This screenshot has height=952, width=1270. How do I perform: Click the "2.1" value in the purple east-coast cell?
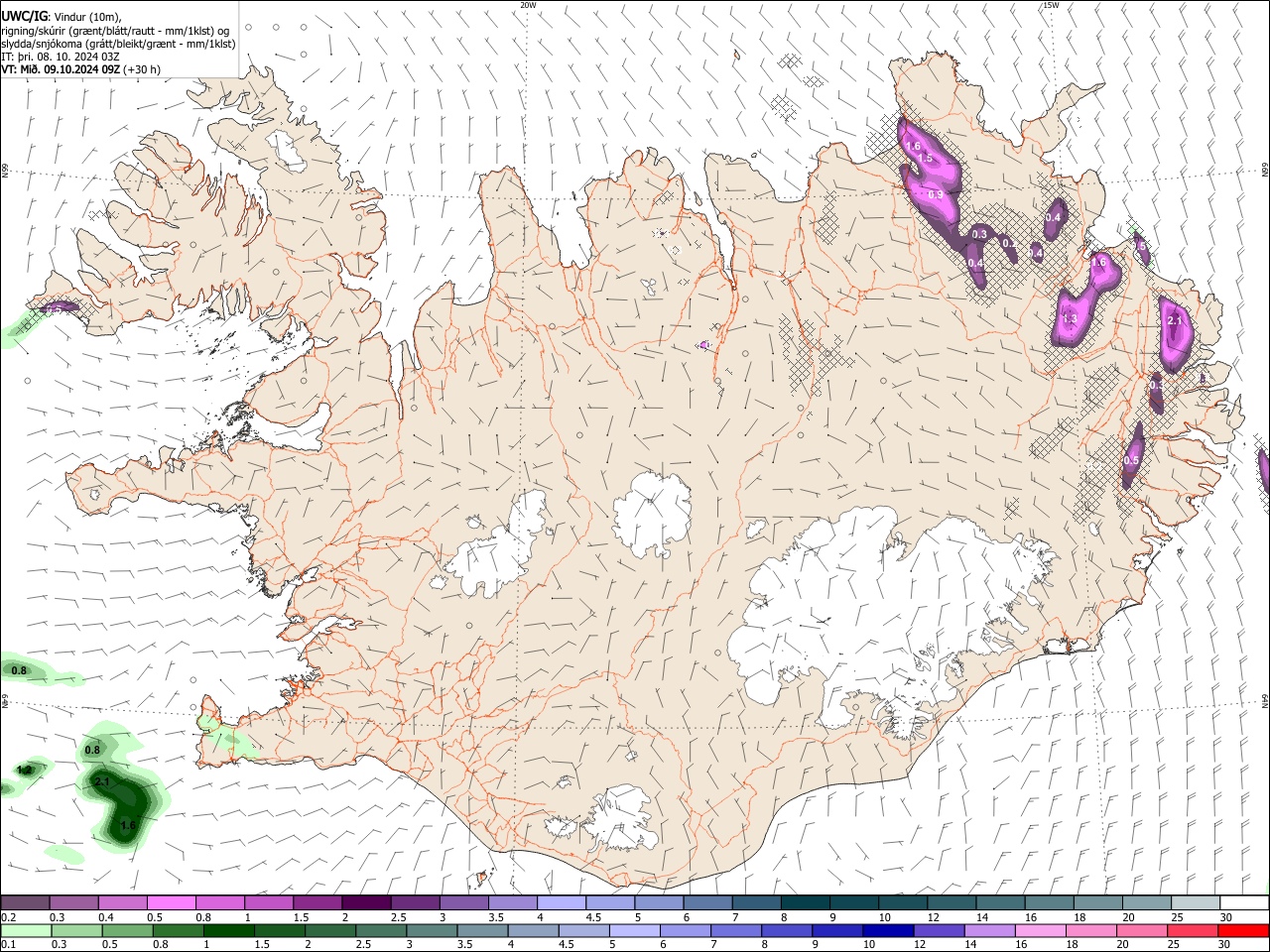(1176, 320)
